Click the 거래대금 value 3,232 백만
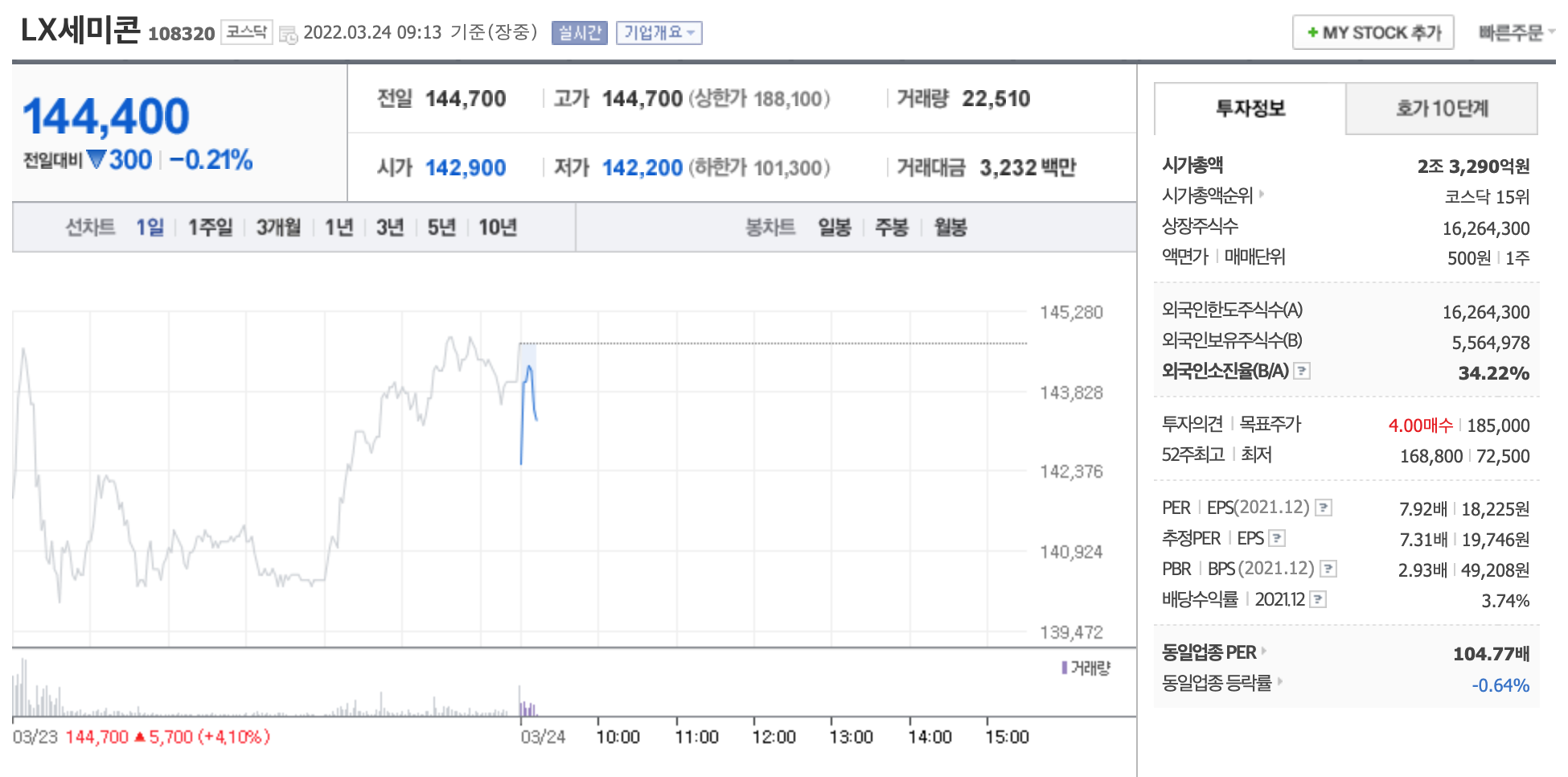Image resolution: width=1568 pixels, height=777 pixels. click(1028, 168)
